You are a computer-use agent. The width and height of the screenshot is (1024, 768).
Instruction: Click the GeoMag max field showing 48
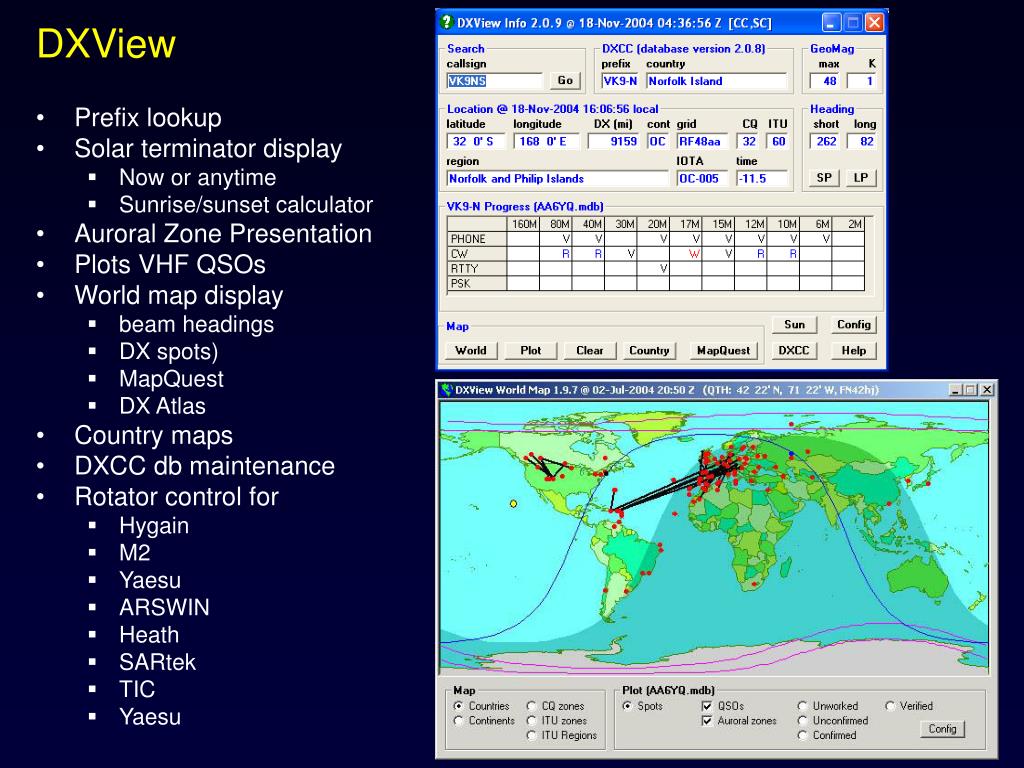point(825,81)
